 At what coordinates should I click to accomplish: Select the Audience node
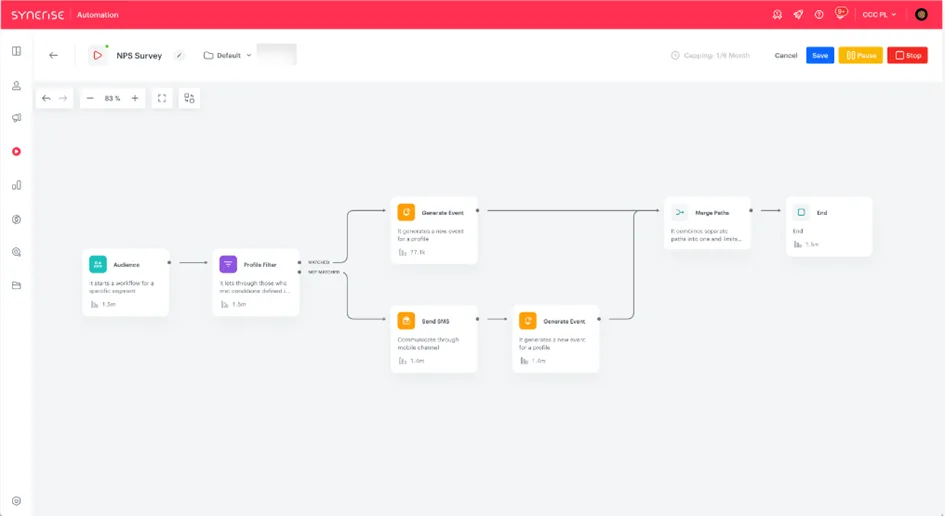coord(125,282)
